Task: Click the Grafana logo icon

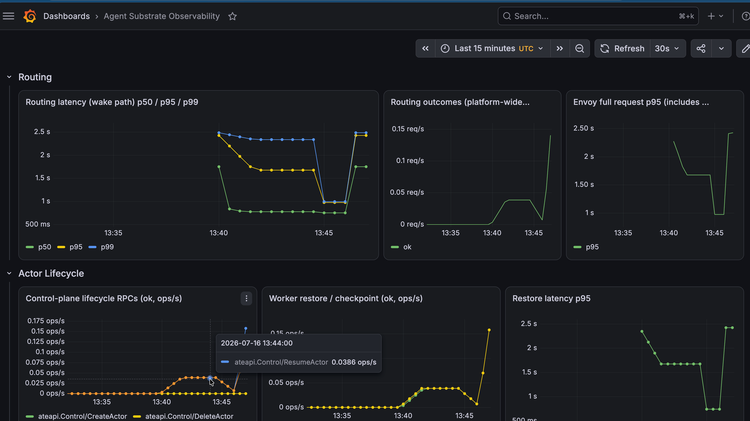Action: tap(30, 16)
